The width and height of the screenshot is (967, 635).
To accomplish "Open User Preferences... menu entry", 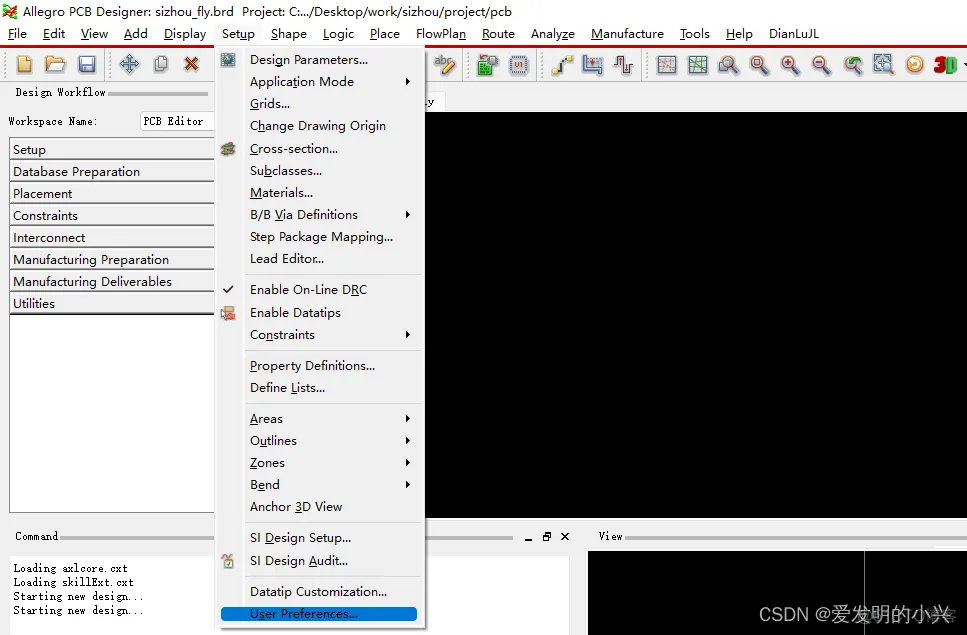I will (319, 614).
